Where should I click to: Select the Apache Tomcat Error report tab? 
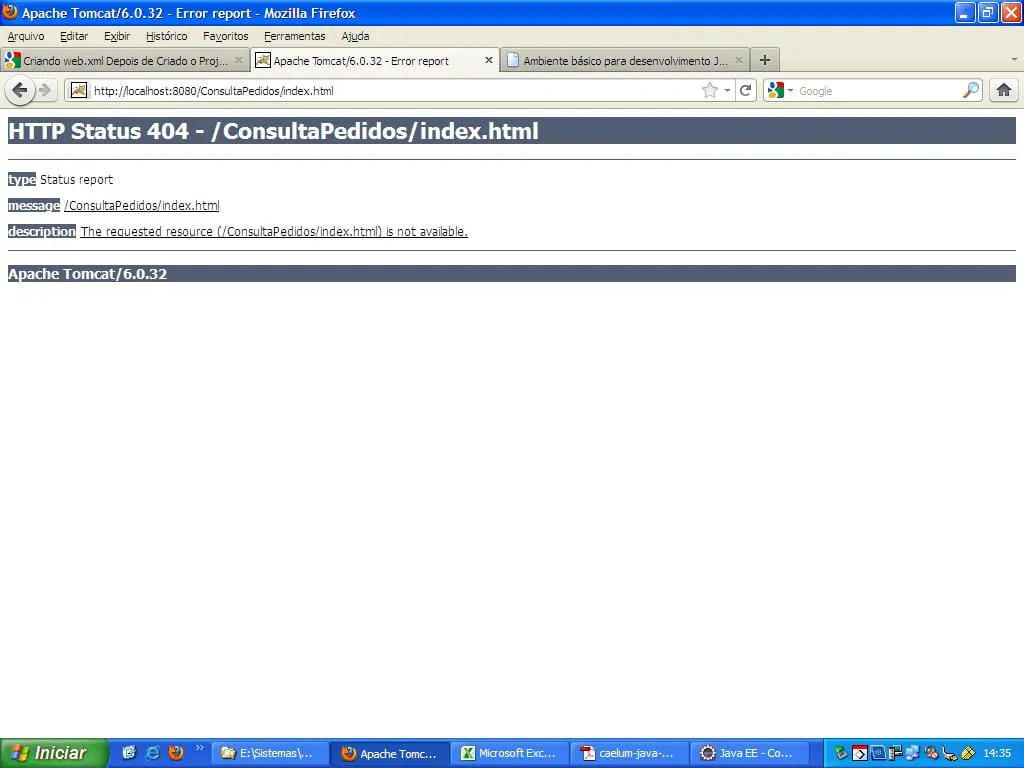pos(375,60)
